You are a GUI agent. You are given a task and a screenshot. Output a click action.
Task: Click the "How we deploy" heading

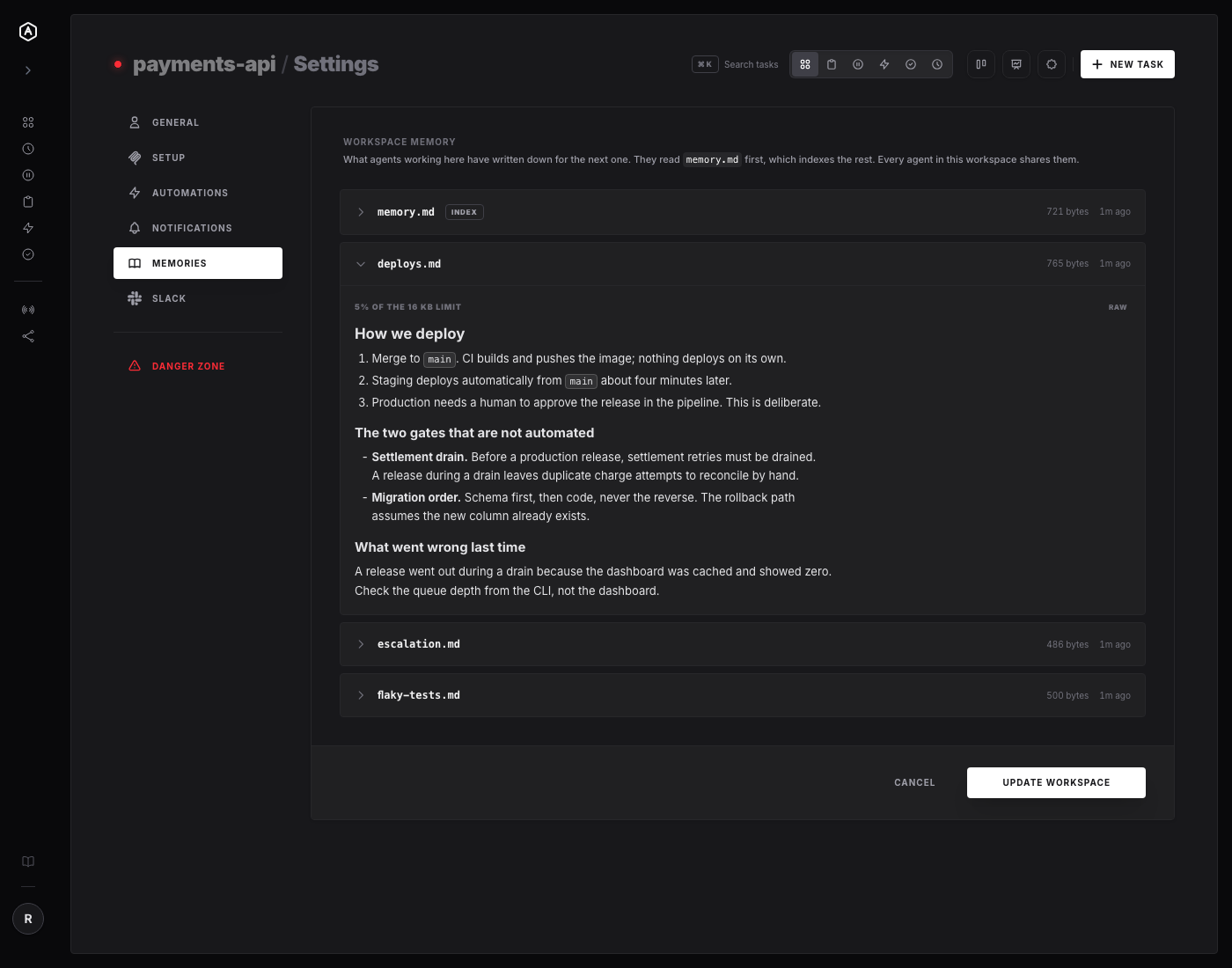pos(409,334)
